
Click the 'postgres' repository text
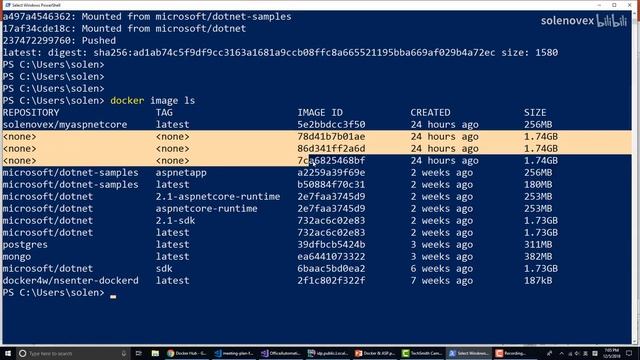(x=25, y=244)
